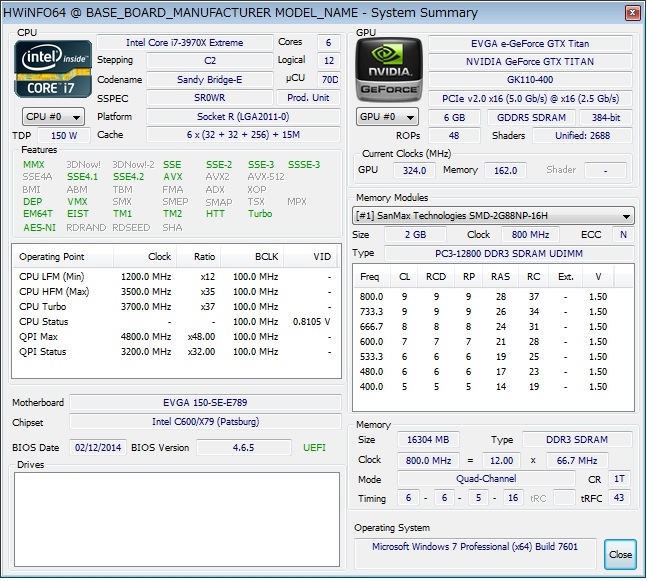Screen dimensions: 648x581
Task: Click the Turbo feature label
Action: pos(260,214)
